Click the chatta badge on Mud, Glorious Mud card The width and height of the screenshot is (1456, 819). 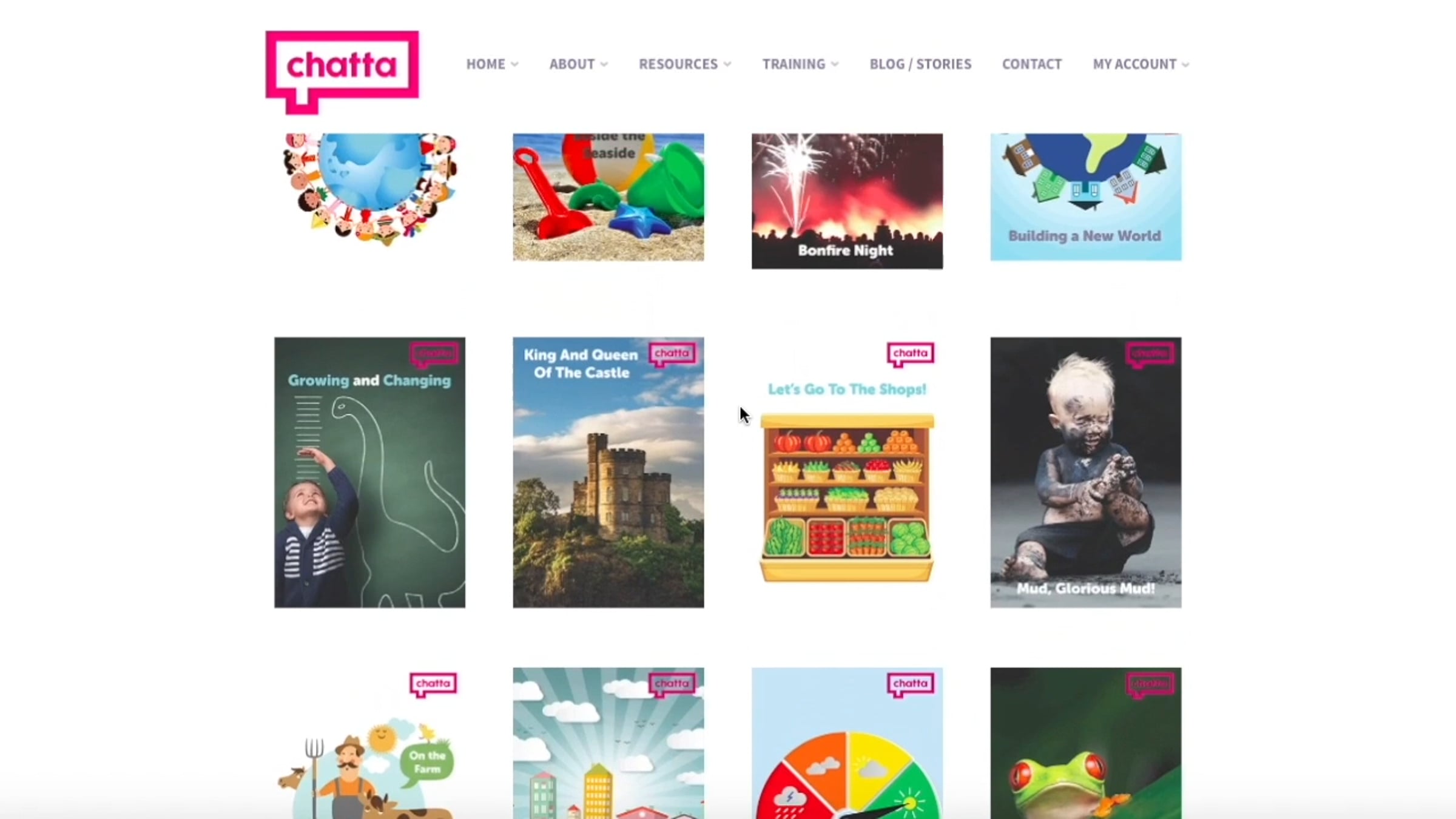click(1149, 354)
